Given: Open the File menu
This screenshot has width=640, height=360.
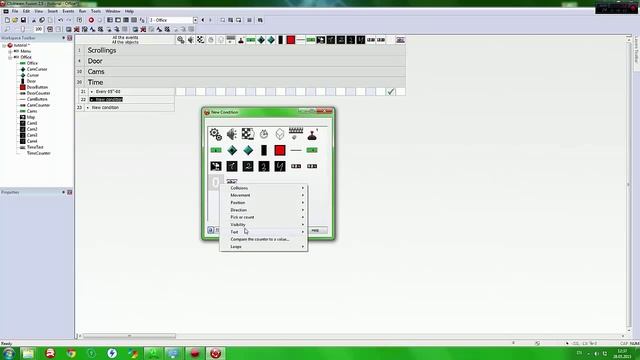Looking at the screenshot, I should coord(15,11).
